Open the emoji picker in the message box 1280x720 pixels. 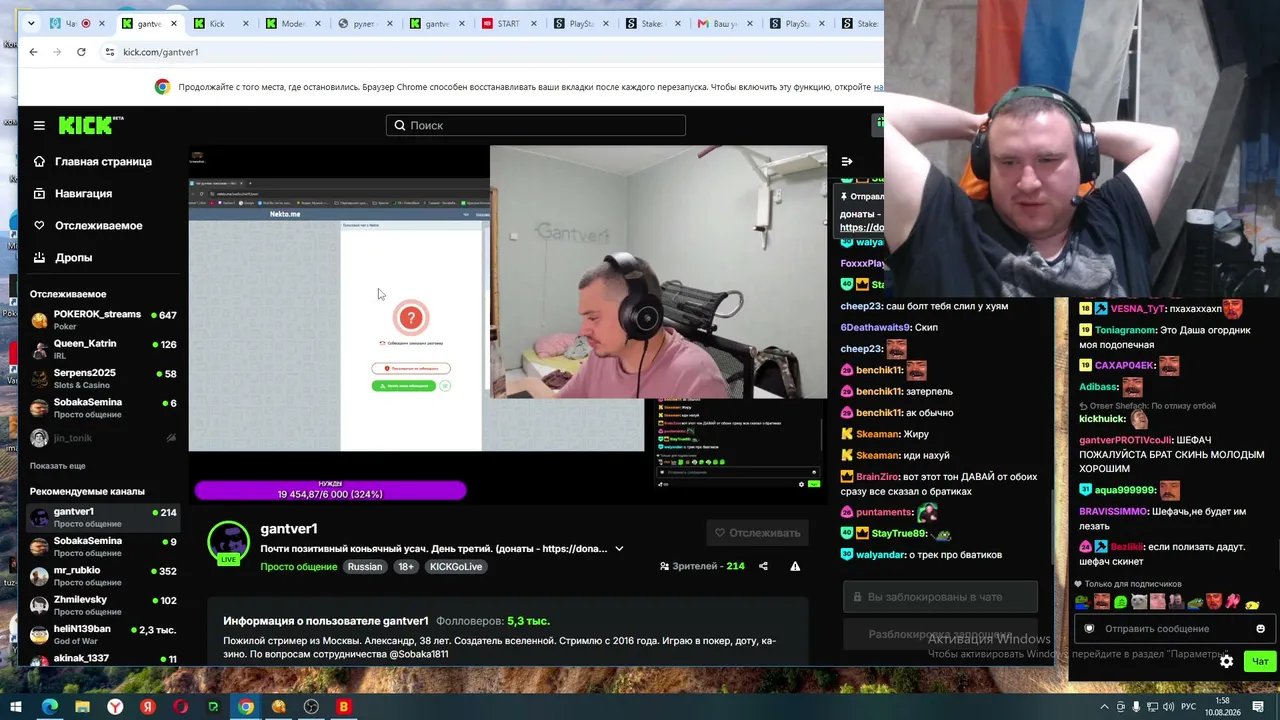coord(1260,629)
